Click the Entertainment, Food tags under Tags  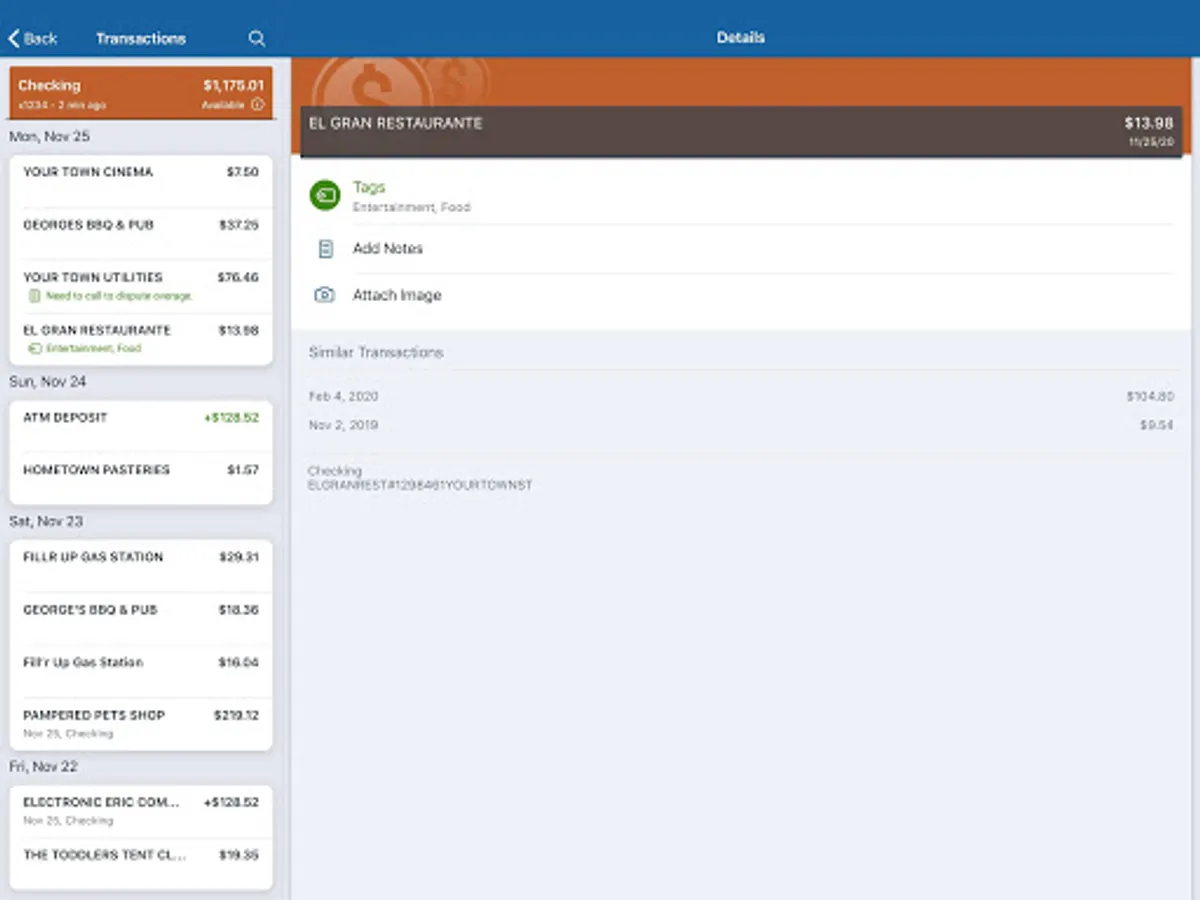412,208
